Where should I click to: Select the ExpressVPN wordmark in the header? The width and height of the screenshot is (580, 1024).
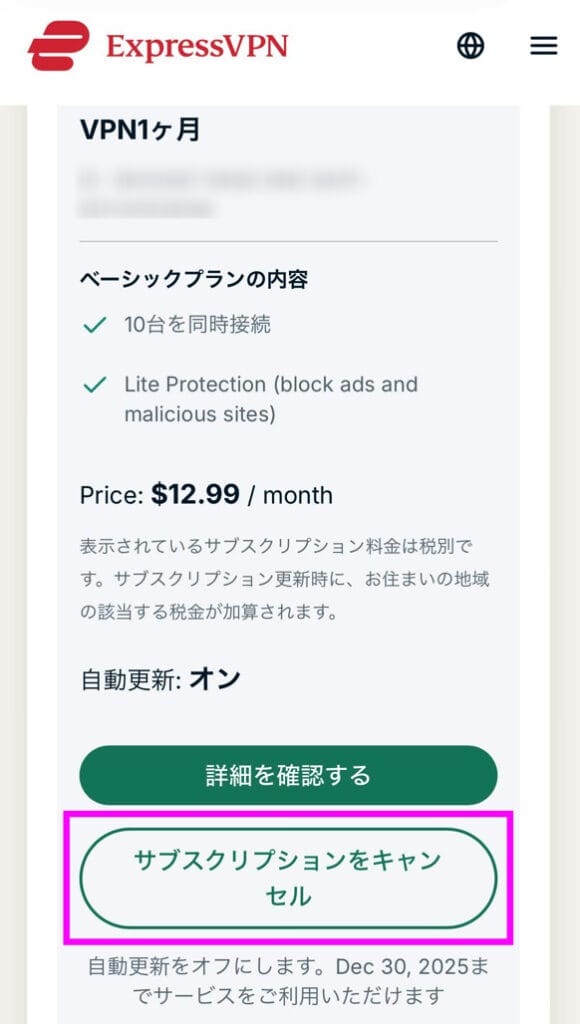point(196,45)
